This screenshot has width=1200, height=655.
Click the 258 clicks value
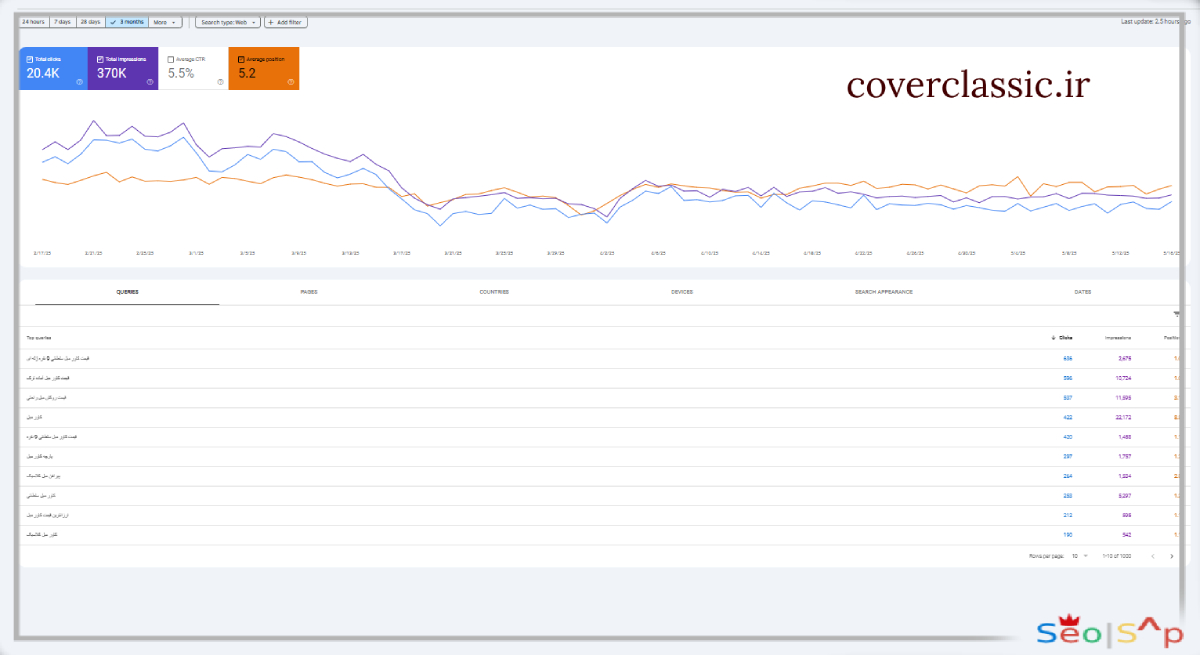(x=1068, y=495)
